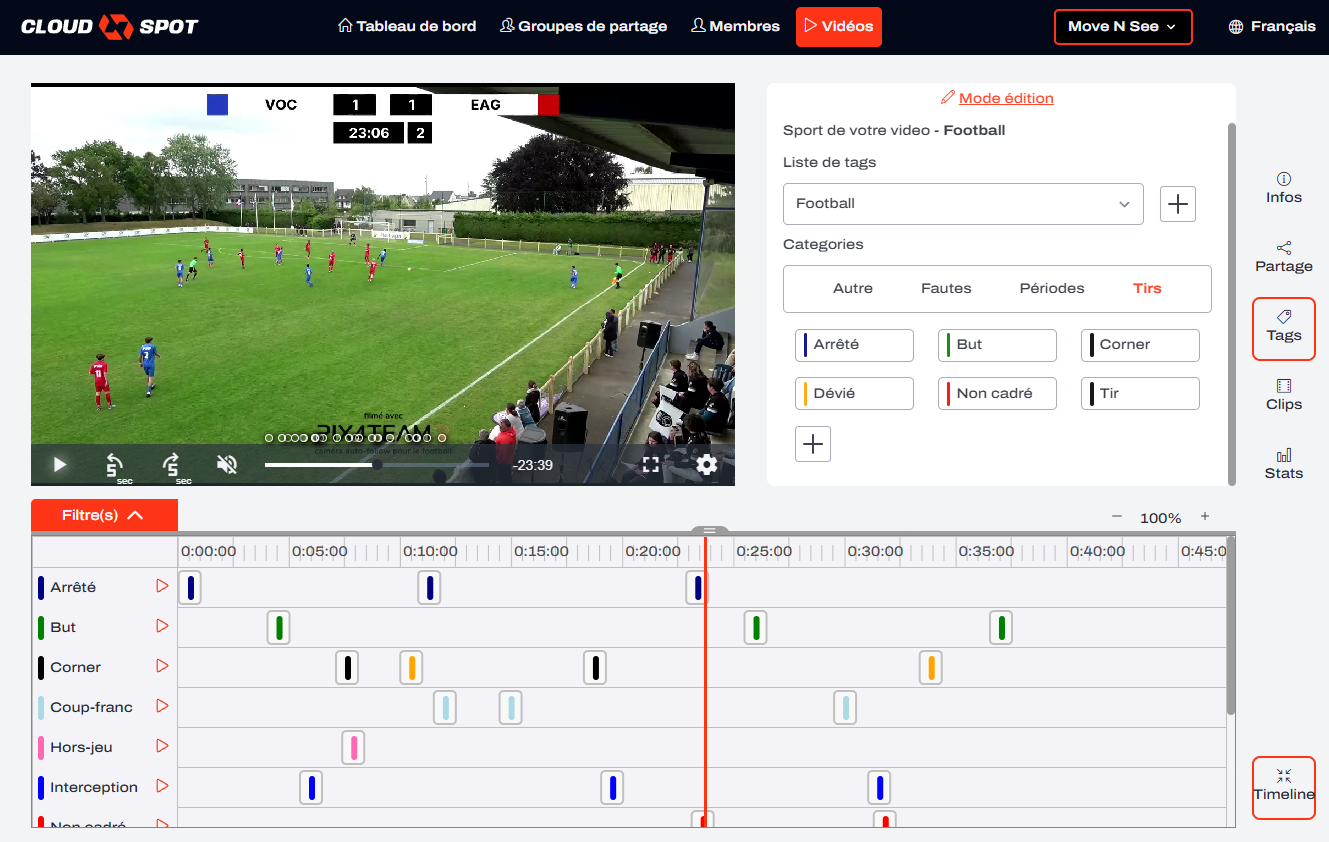This screenshot has height=842, width=1329.
Task: Go to Groupes de partage menu
Action: click(x=583, y=26)
